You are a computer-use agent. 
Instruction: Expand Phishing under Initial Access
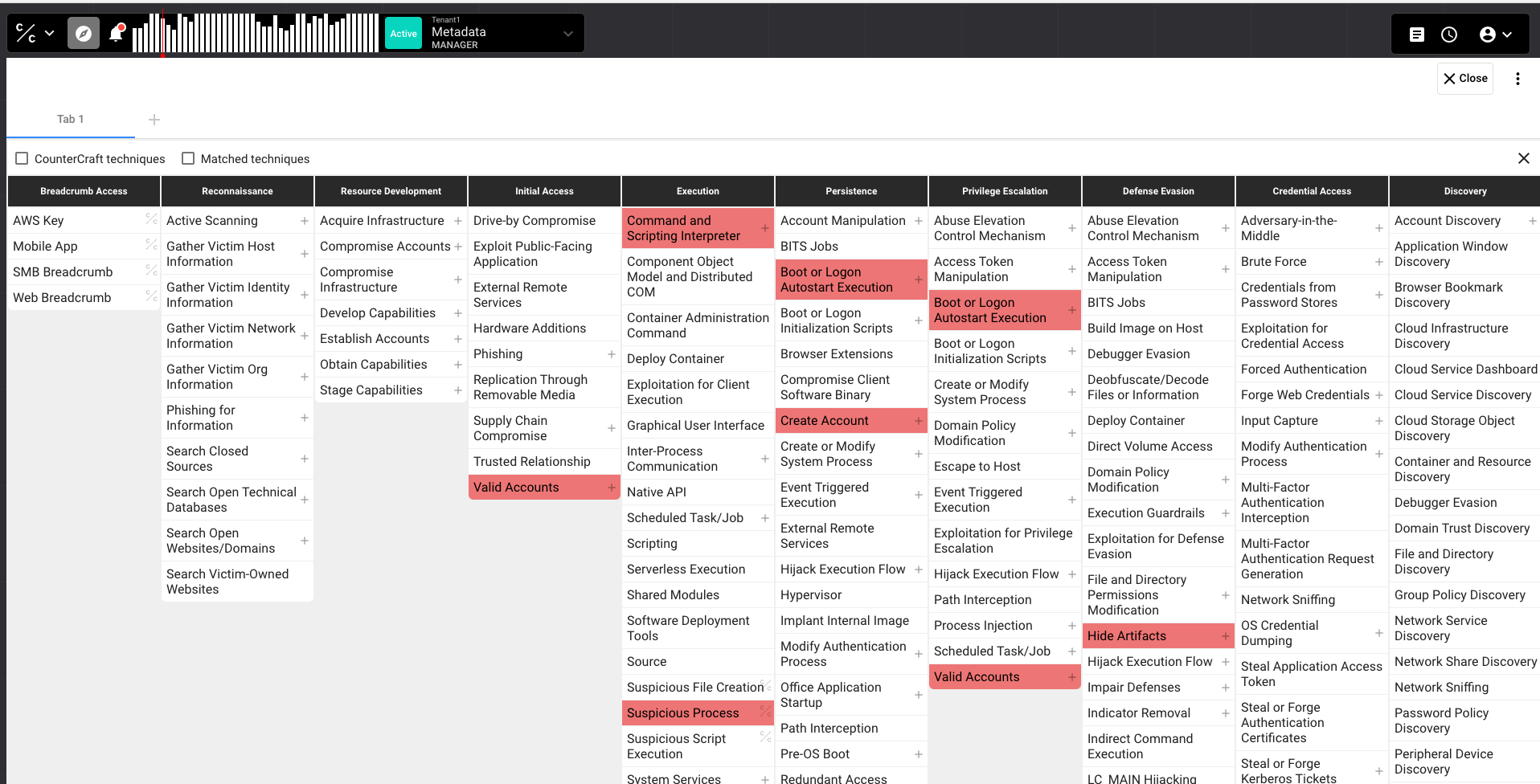[x=612, y=354]
